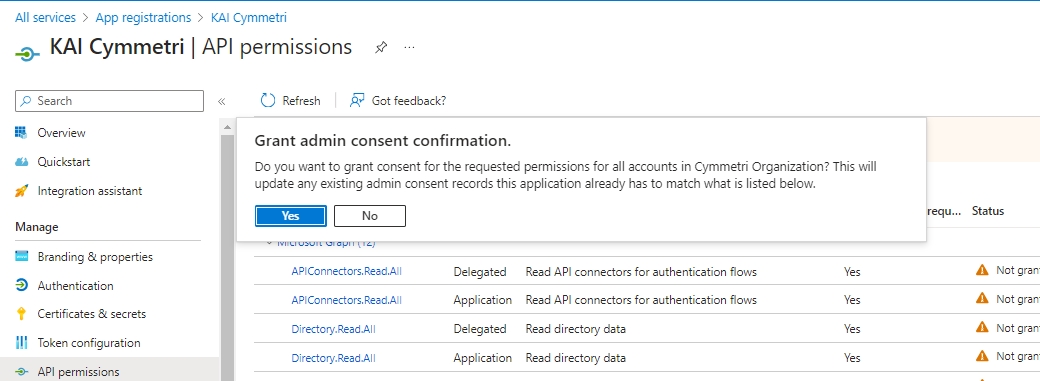Launch Integration assistant rocket icon
The height and width of the screenshot is (381, 1040).
[x=21, y=190]
